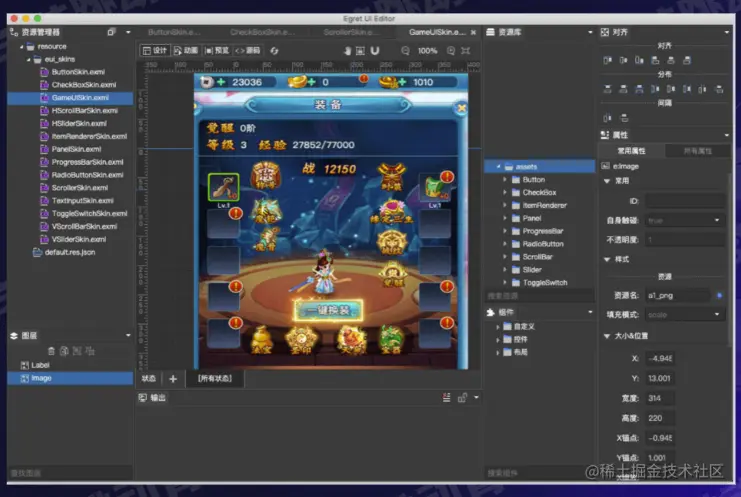Image resolution: width=741 pixels, height=497 pixels.
Task: Click the delete trash icon in 图层 panel
Action: pos(51,351)
